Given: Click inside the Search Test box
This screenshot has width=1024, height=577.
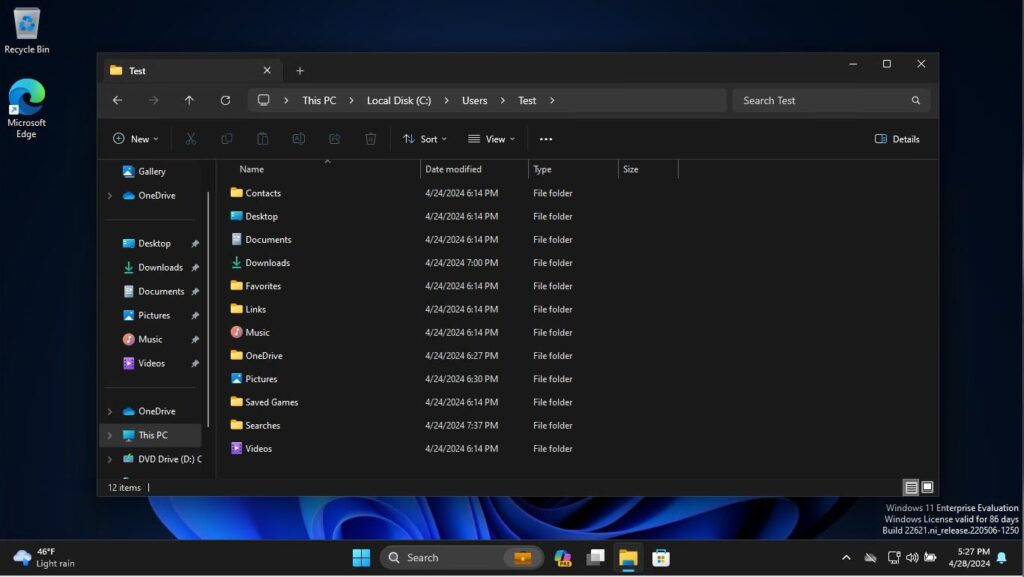Looking at the screenshot, I should 820,100.
